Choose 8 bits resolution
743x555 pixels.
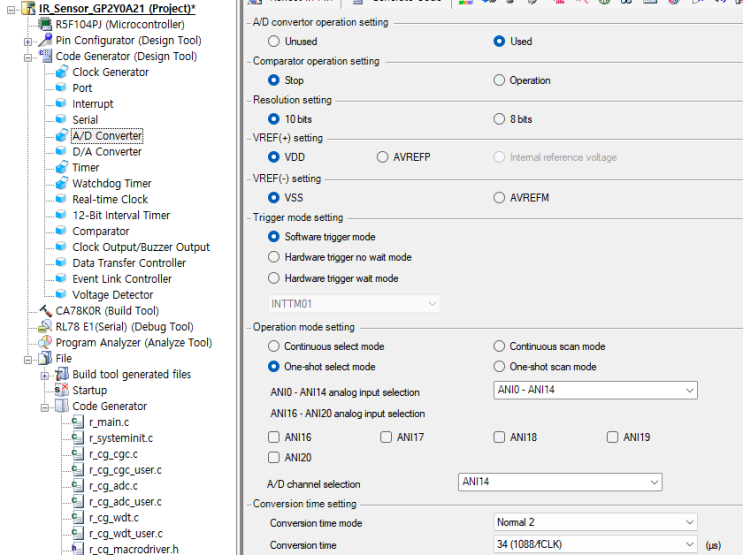pyautogui.click(x=499, y=119)
